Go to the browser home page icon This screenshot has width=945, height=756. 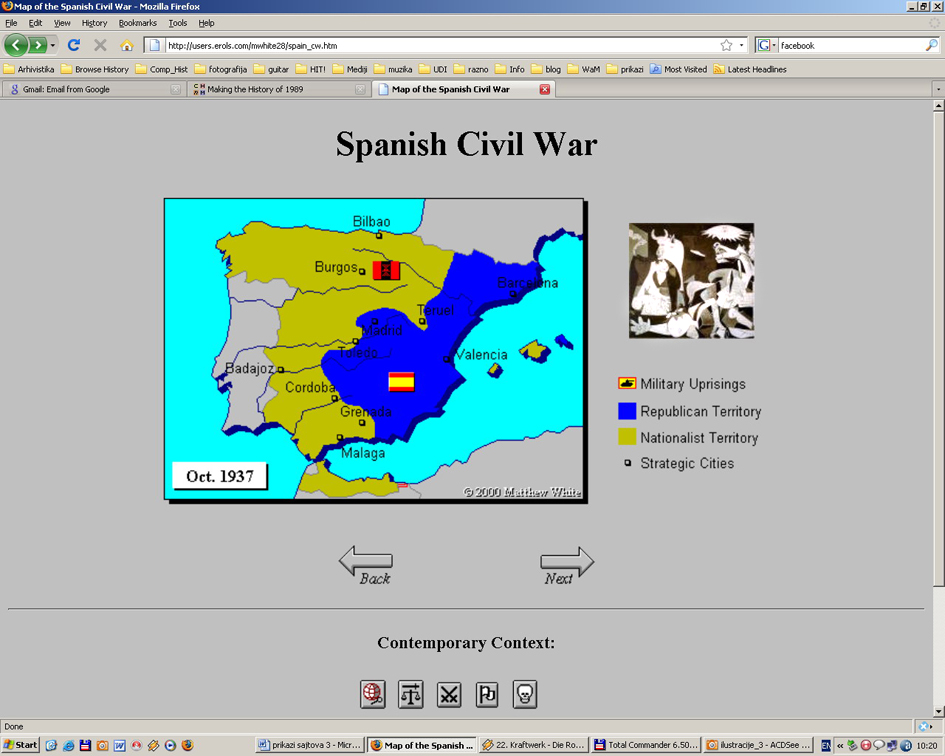[x=127, y=45]
